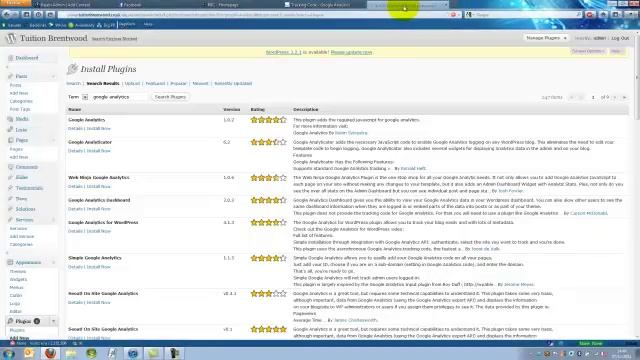Image resolution: width=640 pixels, height=360 pixels.
Task: Open the Newest plugins tab
Action: (x=200, y=84)
